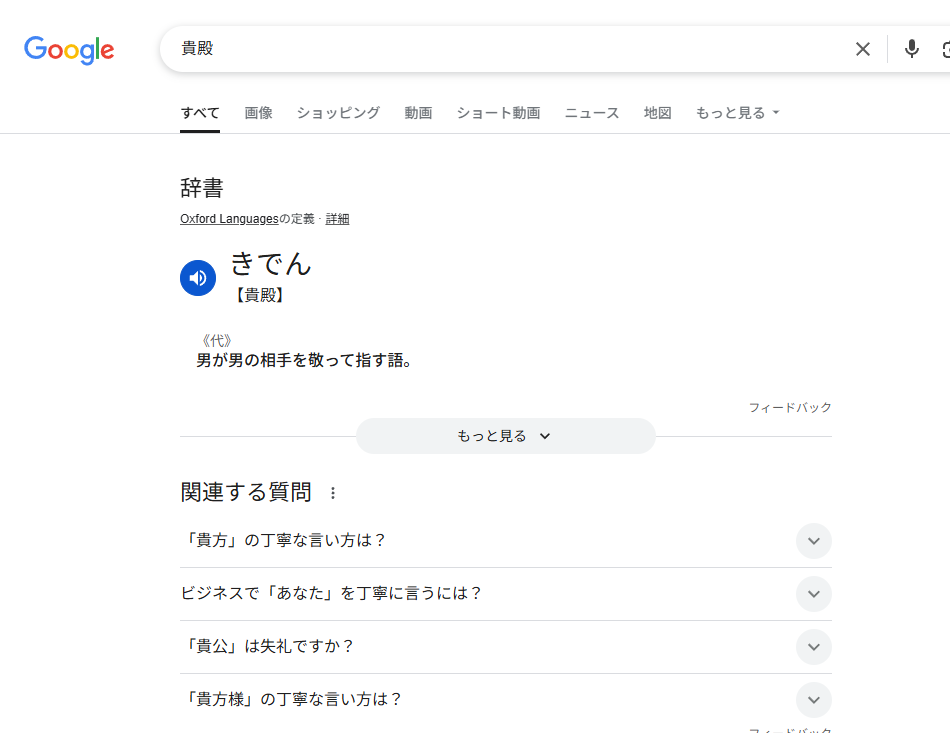The width and height of the screenshot is (950, 733).
Task: Click inside the search box containing 貴殿
Action: click(x=500, y=49)
